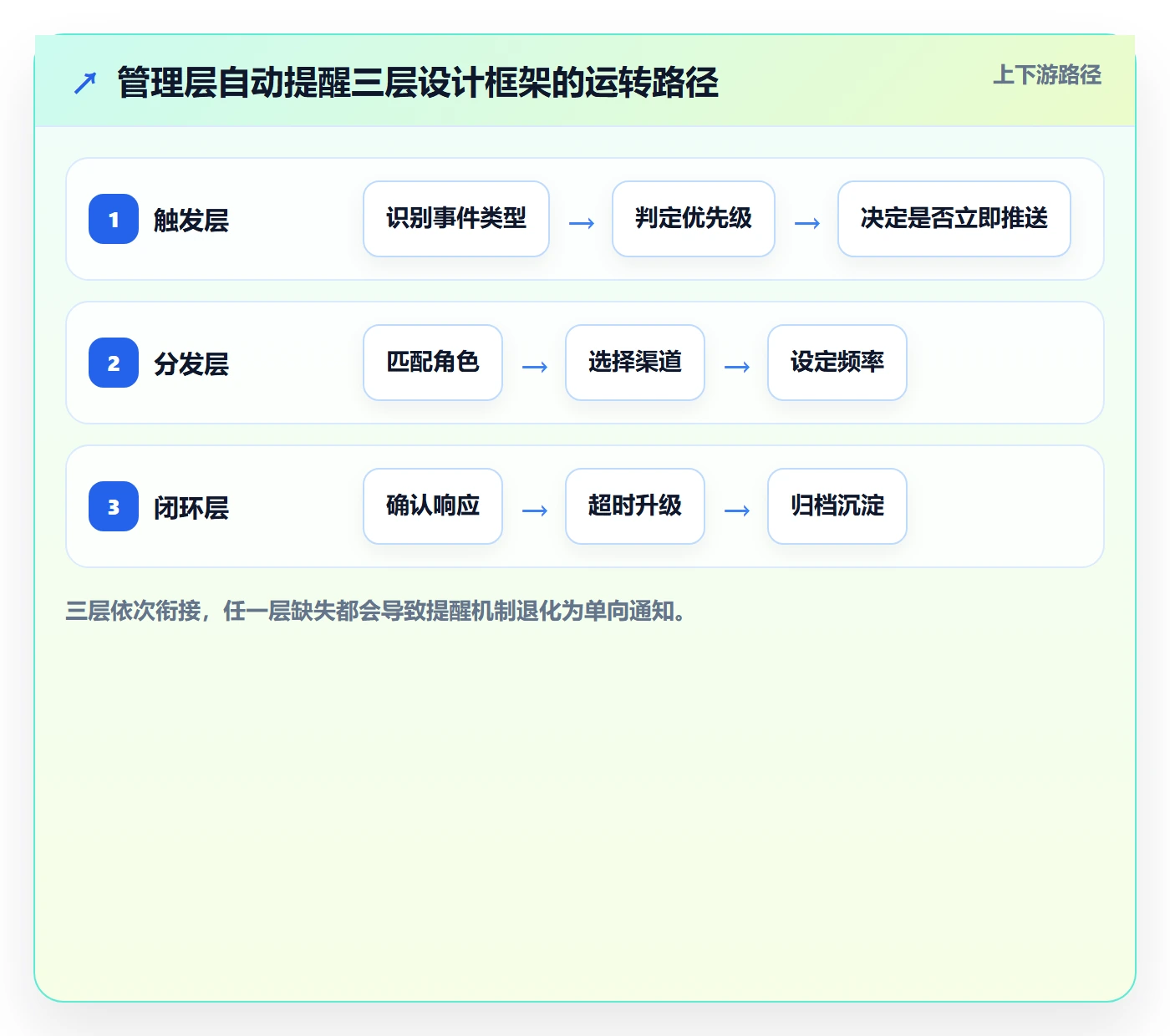Click the arrow between 识别事件类型 and 判定优先级
The height and width of the screenshot is (1036, 1170).
point(582,223)
